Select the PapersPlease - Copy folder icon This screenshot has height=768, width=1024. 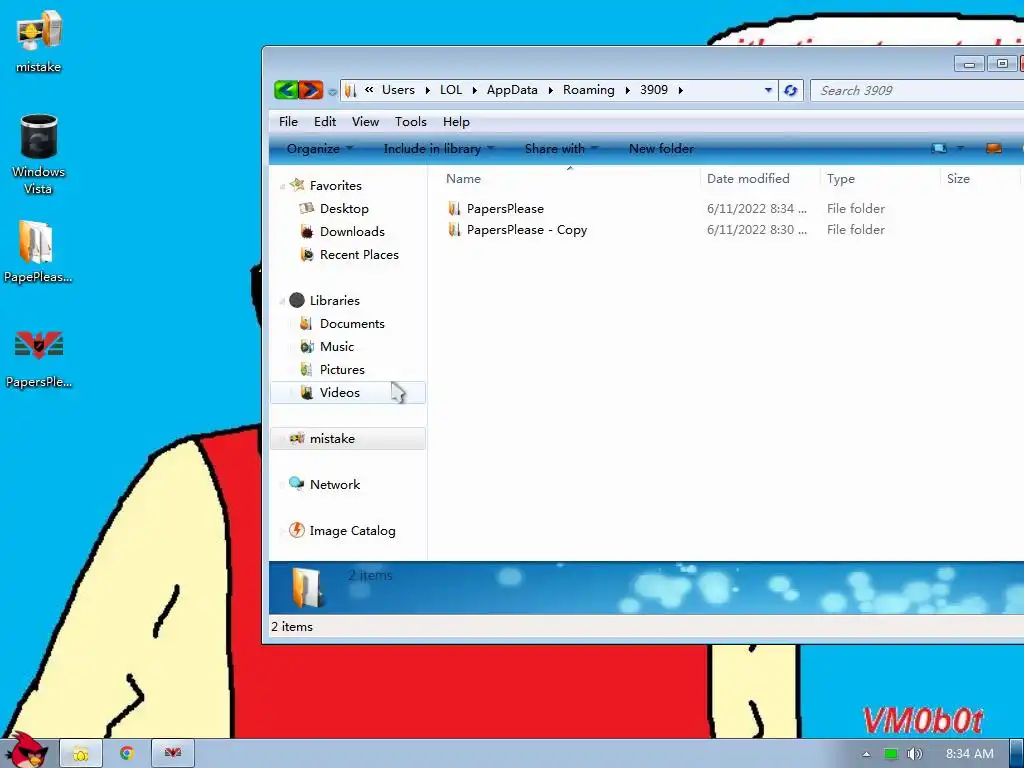(x=455, y=230)
